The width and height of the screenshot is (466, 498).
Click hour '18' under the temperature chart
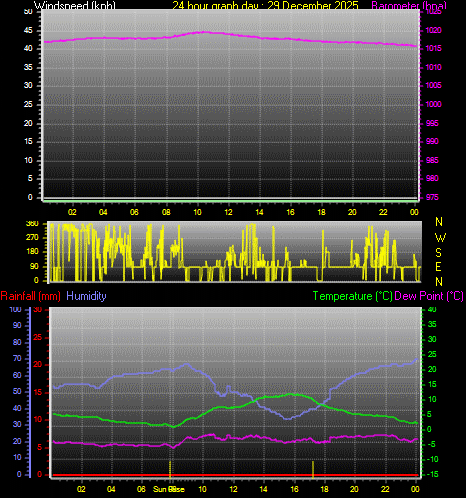[324, 489]
